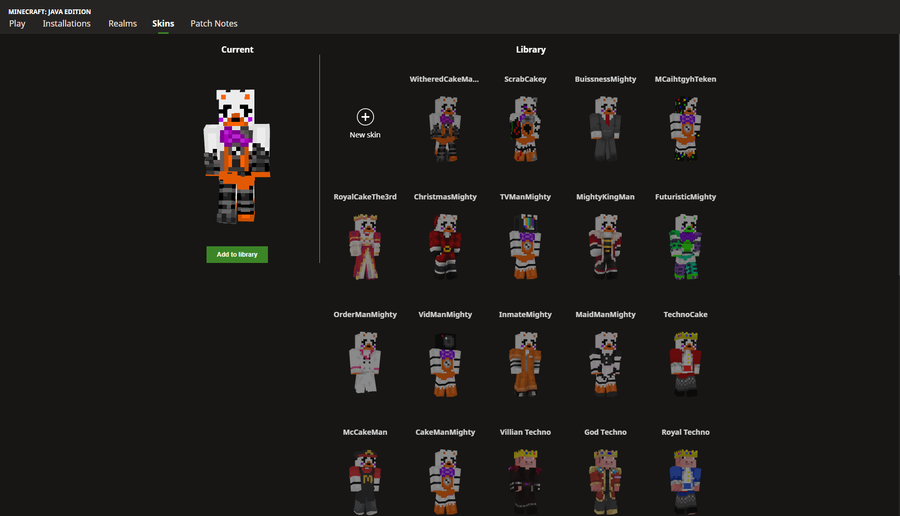Image resolution: width=900 pixels, height=516 pixels.
Task: Click the FuturisticMighty name label
Action: (685, 197)
